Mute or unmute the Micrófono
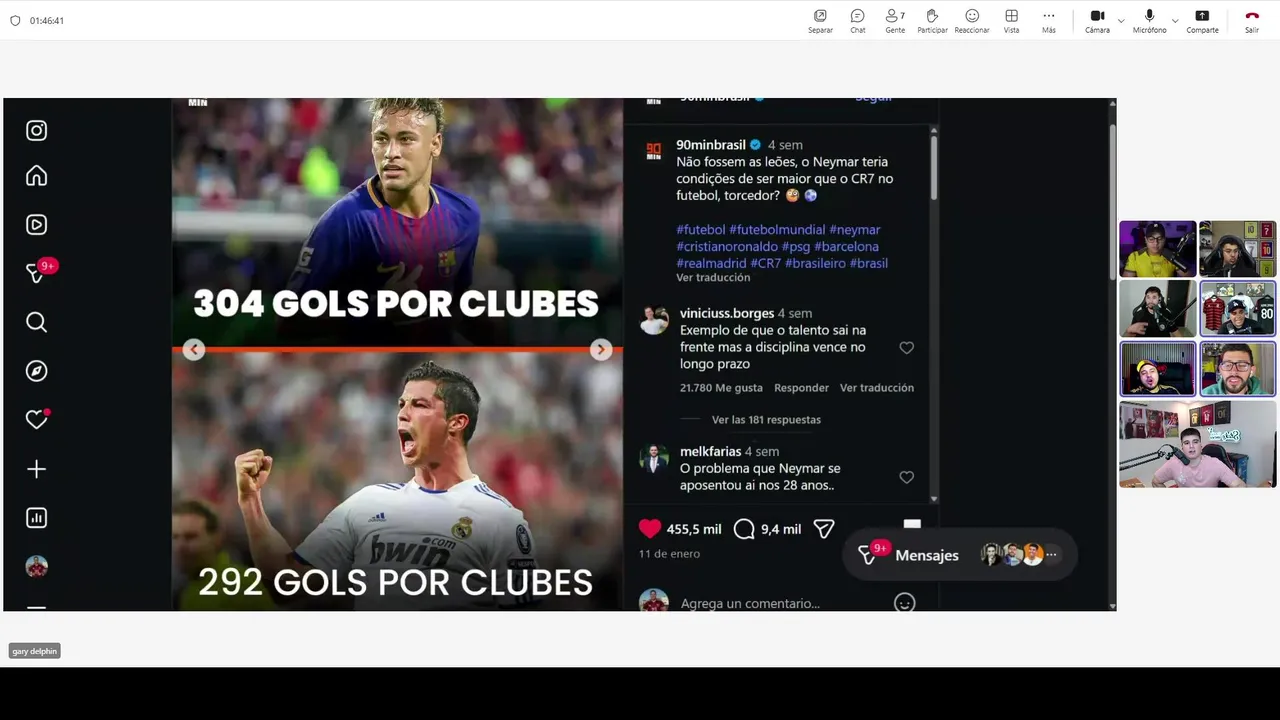Screen dimensions: 1280x720 pos(1149,21)
